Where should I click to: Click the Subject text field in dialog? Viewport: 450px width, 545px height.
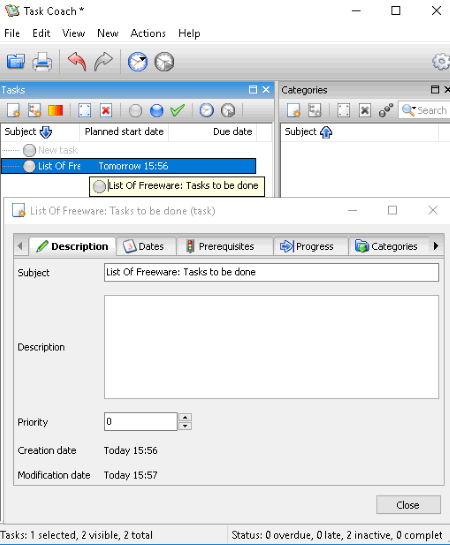(271, 272)
